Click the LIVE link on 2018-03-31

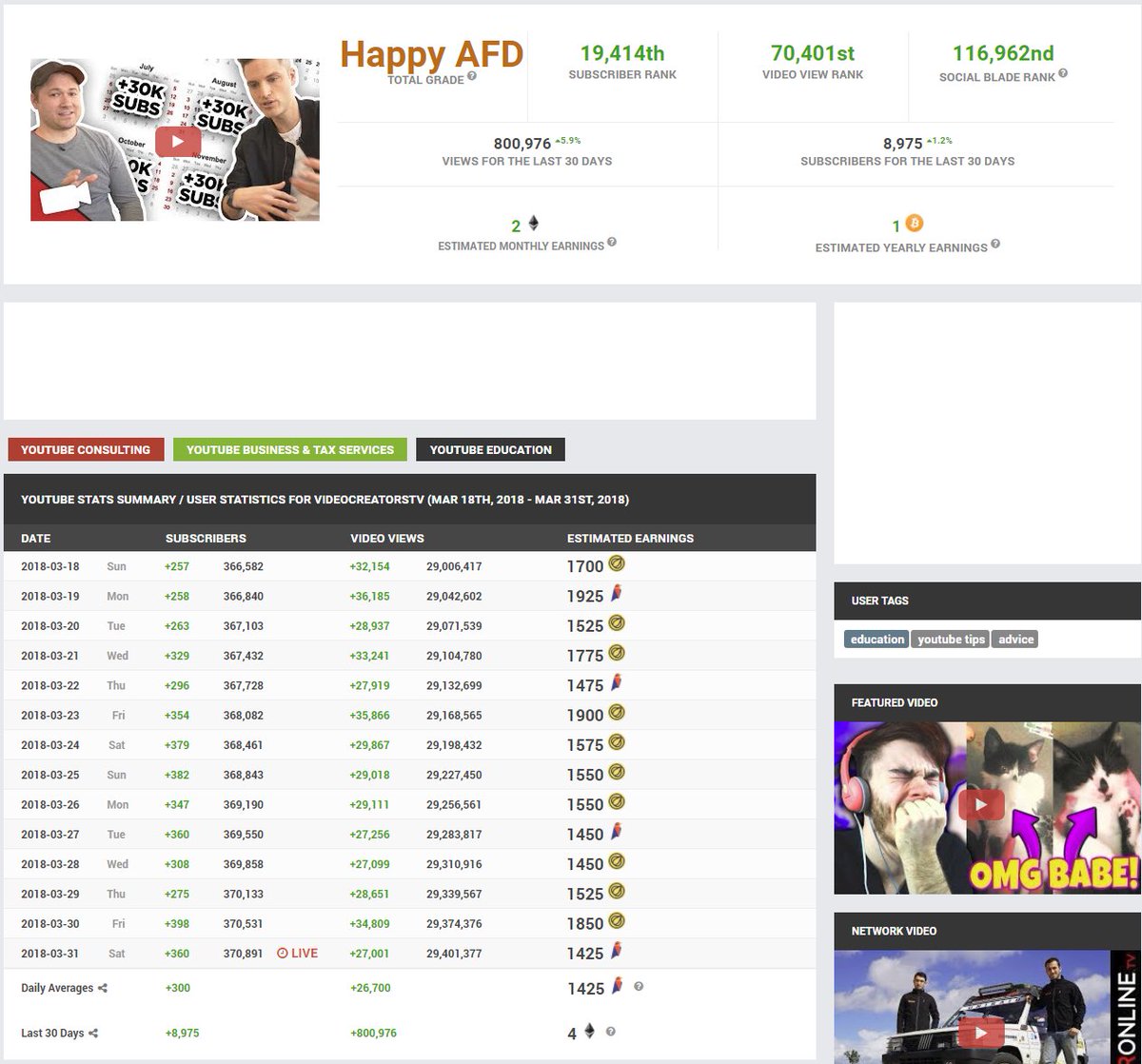tap(305, 953)
